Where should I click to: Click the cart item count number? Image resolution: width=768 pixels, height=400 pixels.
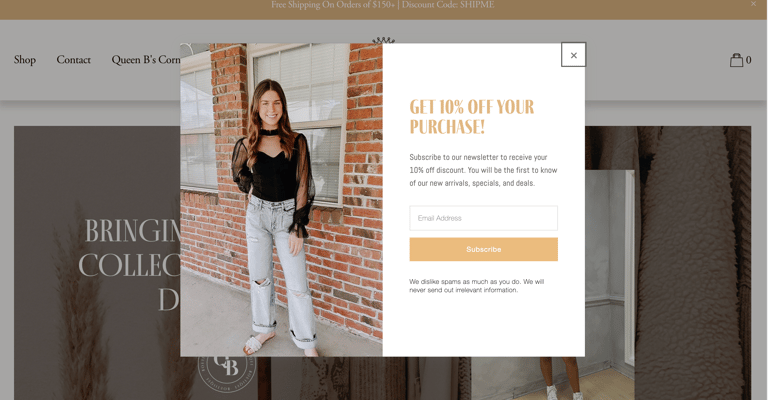coord(748,60)
